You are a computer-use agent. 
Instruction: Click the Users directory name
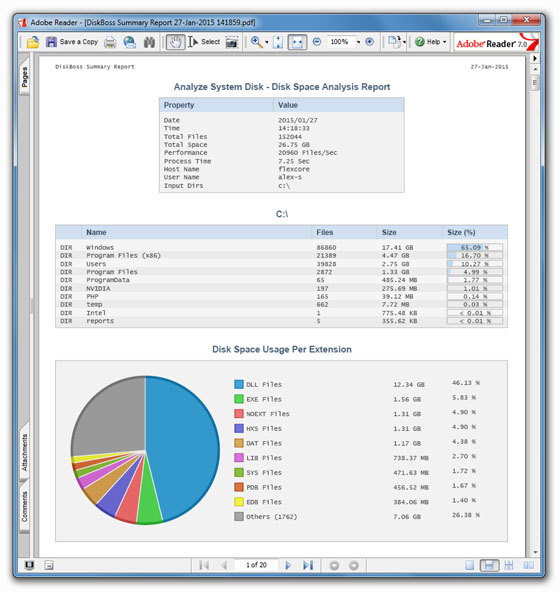pyautogui.click(x=96, y=264)
